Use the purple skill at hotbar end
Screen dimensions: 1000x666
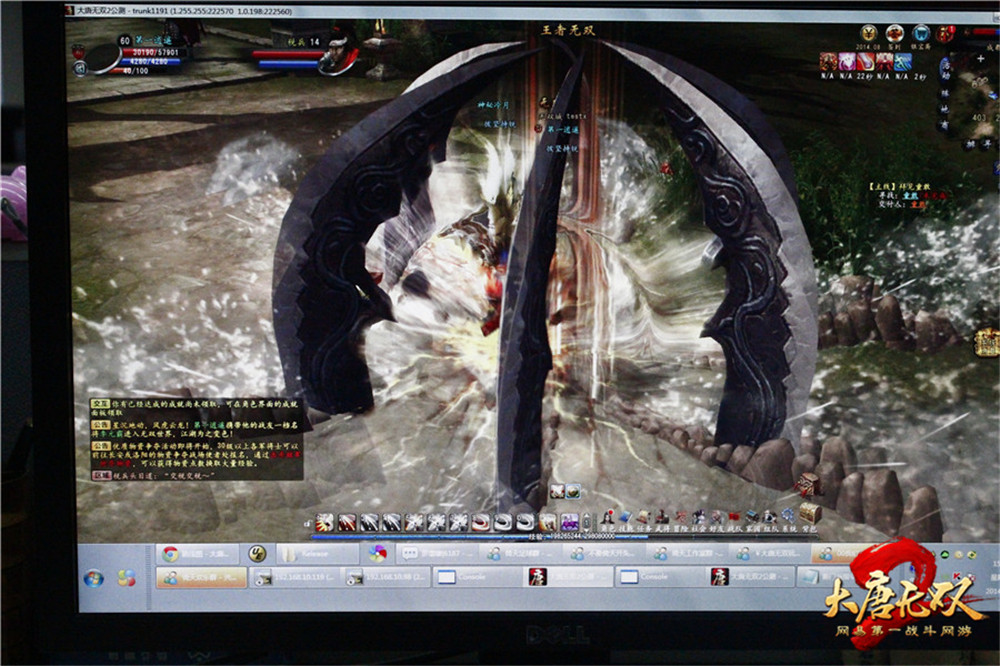point(570,522)
